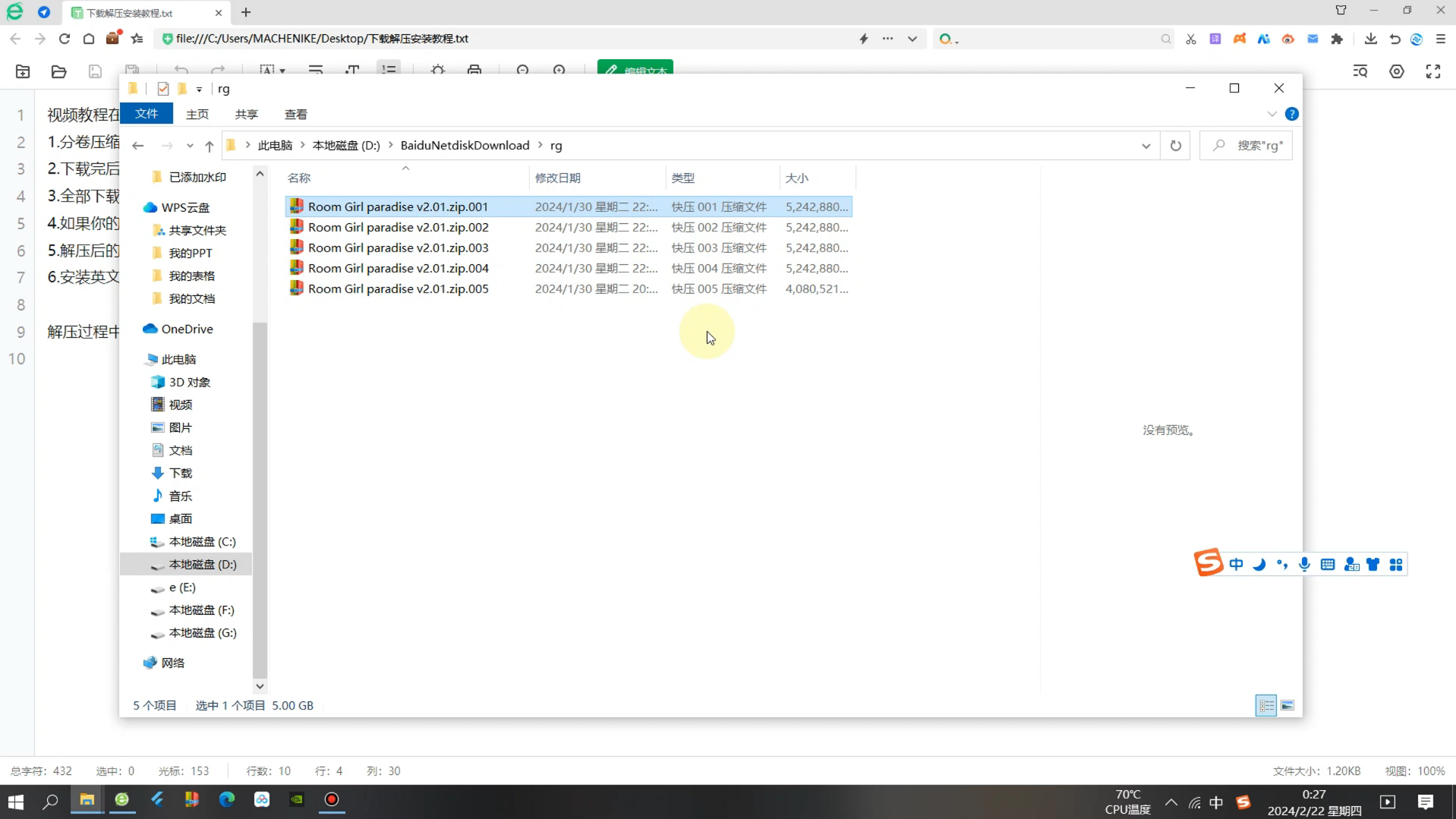Screen dimensions: 1456x819
Task: Sort files by 修改日期 column header
Action: 597,178
